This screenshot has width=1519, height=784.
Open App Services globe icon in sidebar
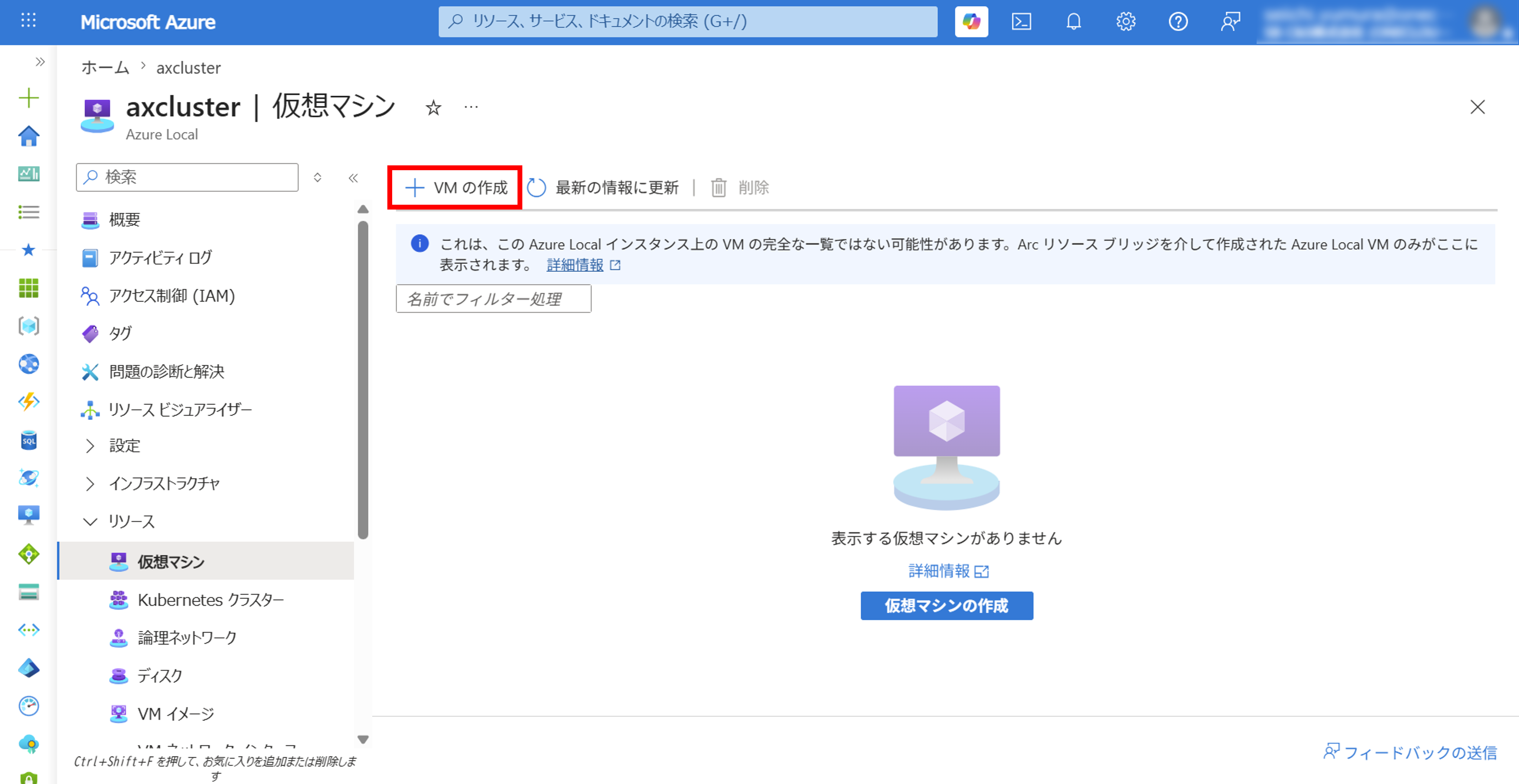28,364
